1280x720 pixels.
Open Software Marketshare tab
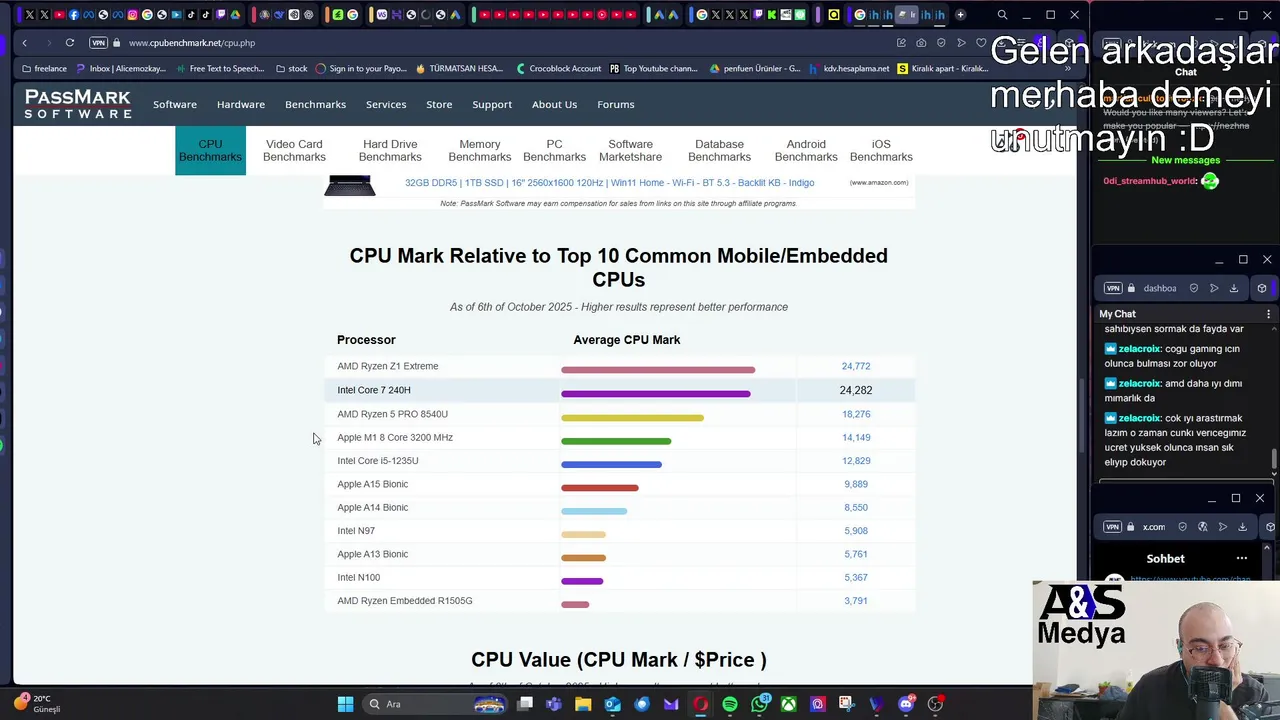630,150
